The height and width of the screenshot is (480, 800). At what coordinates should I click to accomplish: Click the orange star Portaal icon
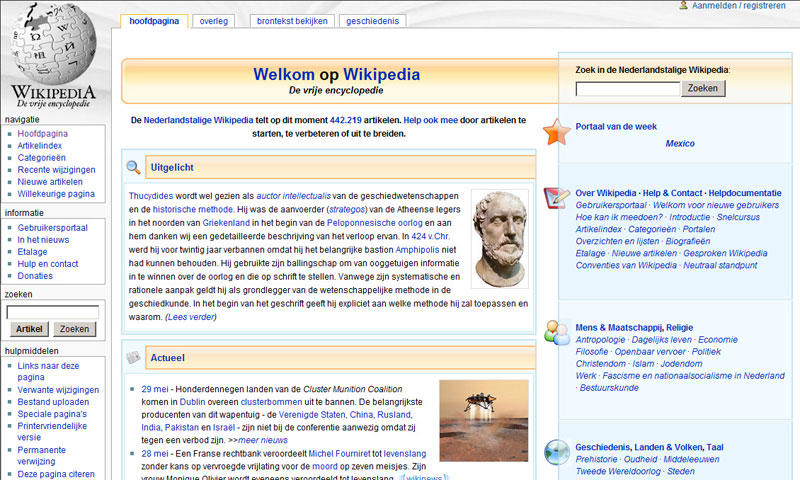[x=556, y=131]
